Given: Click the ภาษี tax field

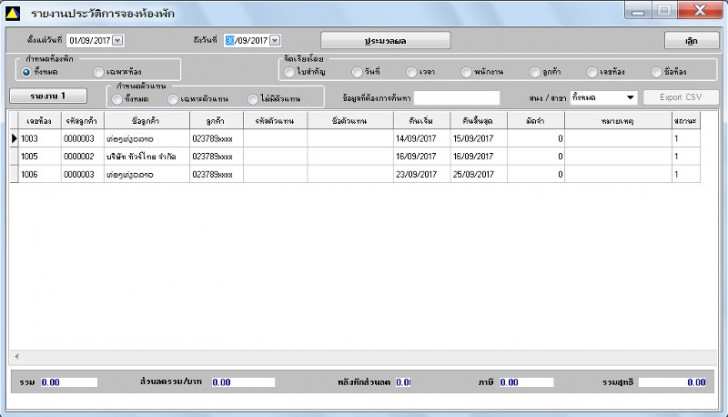Looking at the screenshot, I should 526,382.
